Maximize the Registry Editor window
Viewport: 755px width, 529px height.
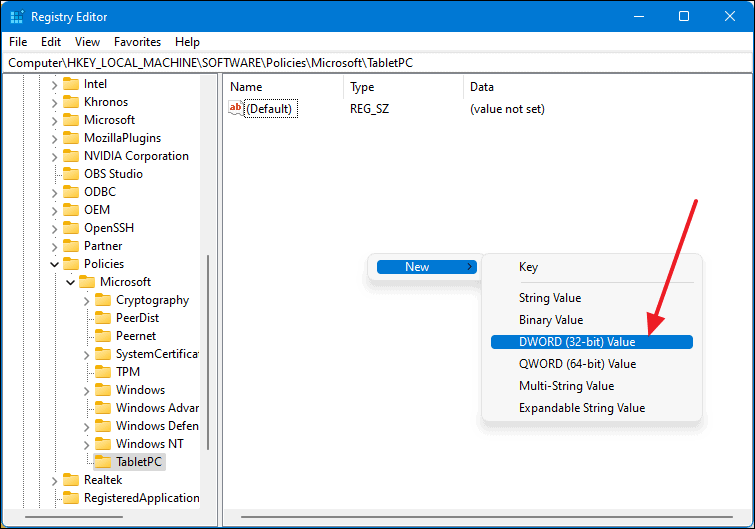pos(684,16)
